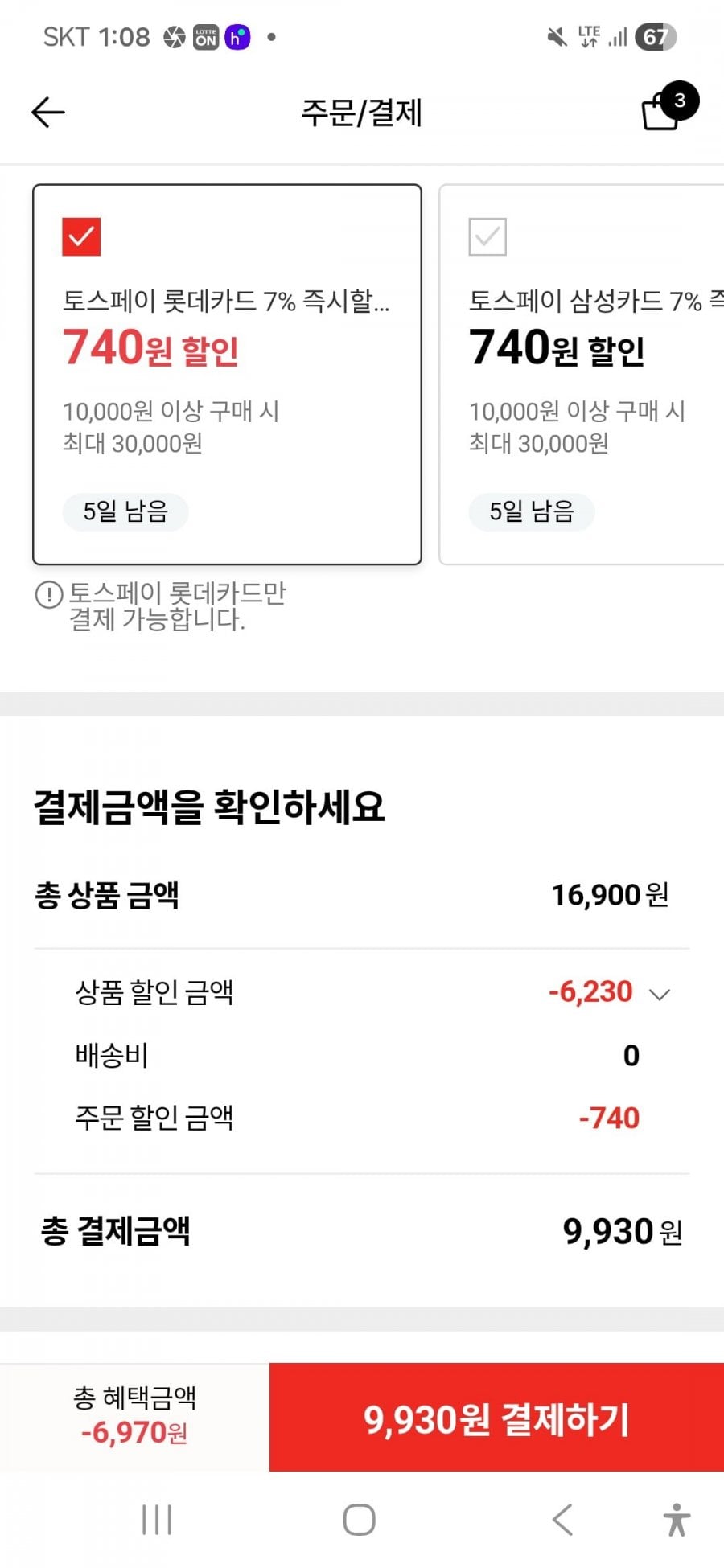This screenshot has height=1568, width=724.
Task: Tap the -6,230 product discount value
Action: (590, 992)
